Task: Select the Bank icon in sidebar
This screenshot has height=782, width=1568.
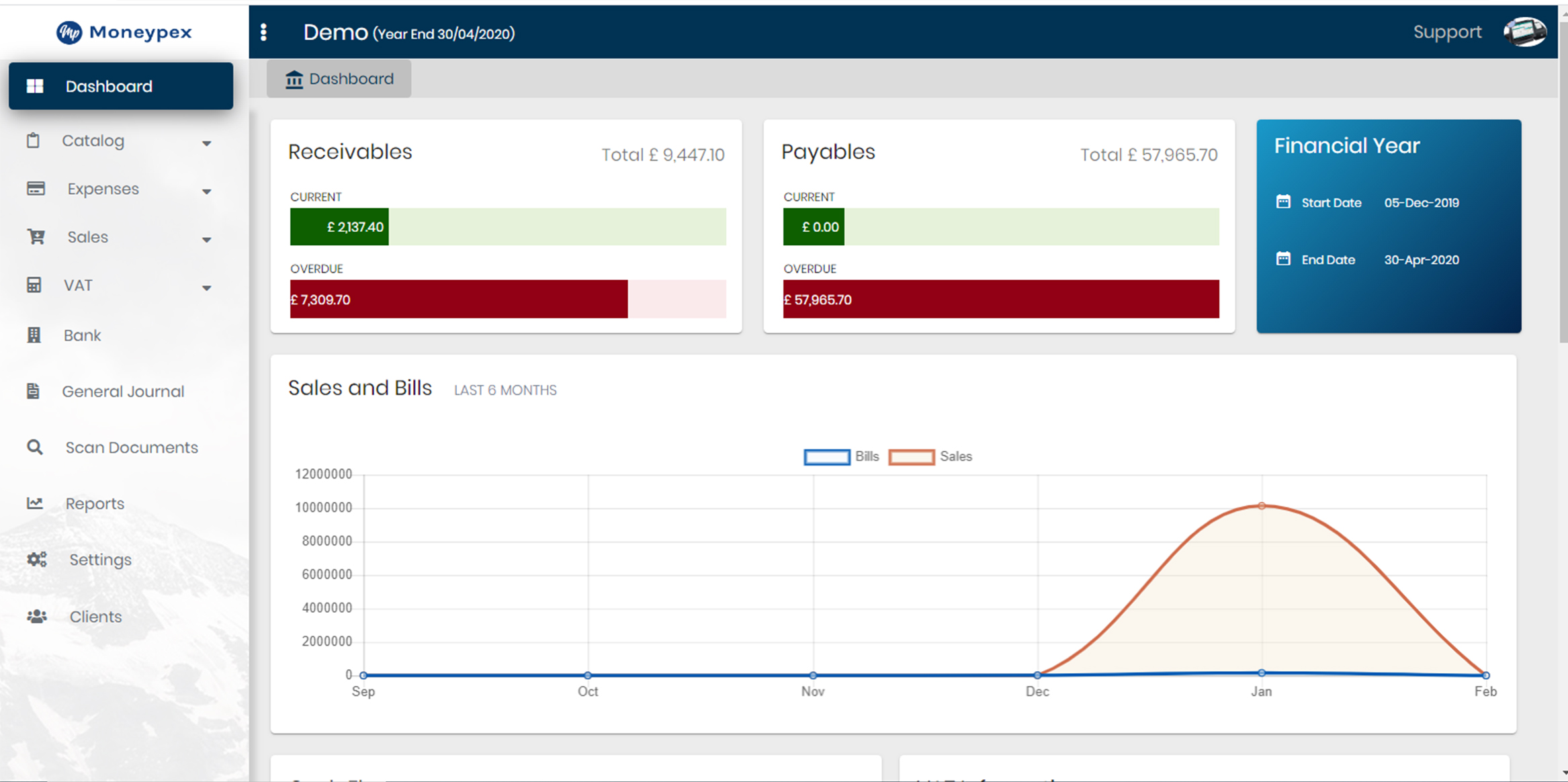Action: tap(35, 335)
